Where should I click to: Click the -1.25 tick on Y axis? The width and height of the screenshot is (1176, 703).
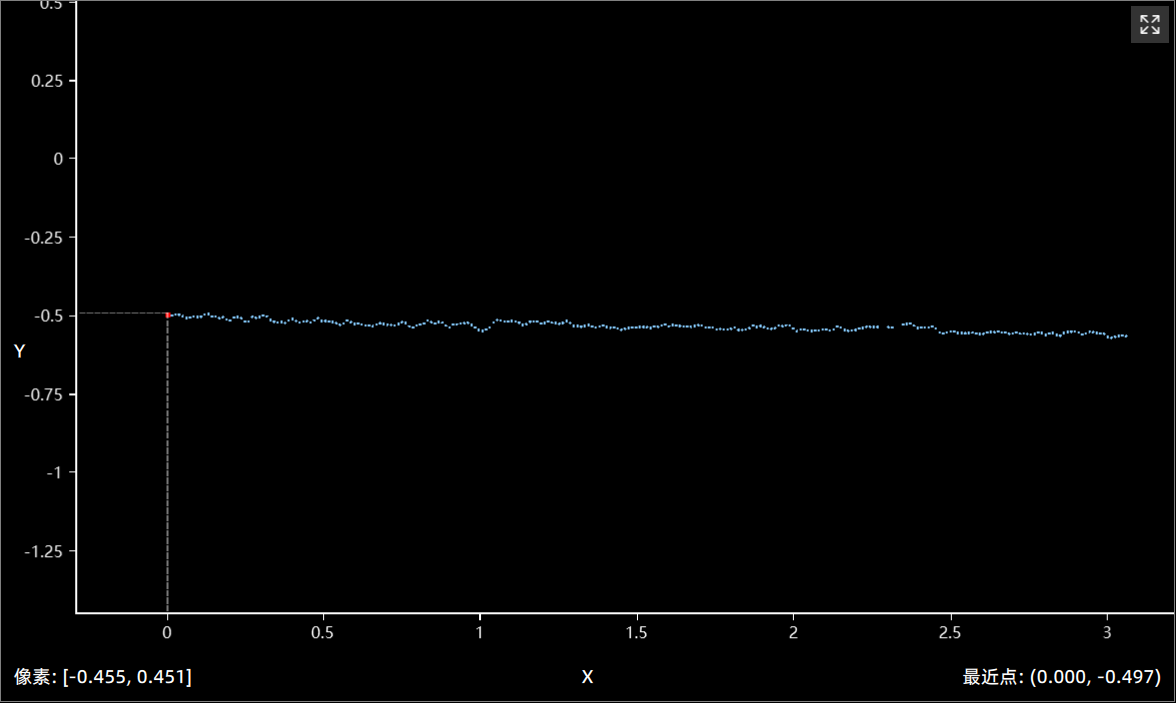[44, 551]
